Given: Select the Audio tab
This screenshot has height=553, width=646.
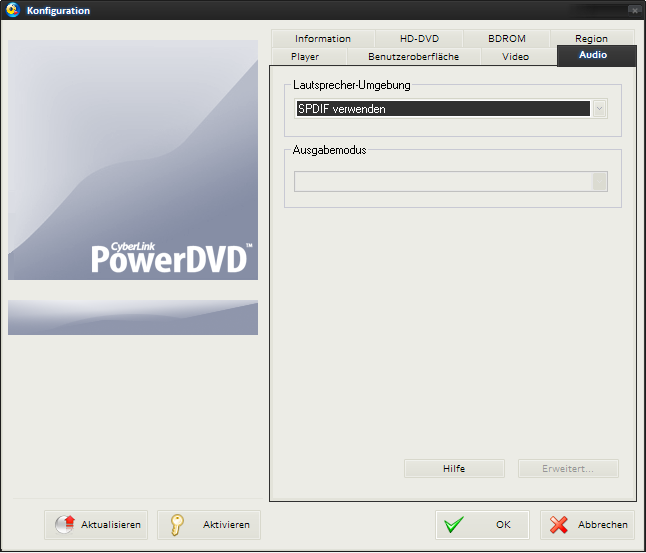Looking at the screenshot, I should (596, 55).
